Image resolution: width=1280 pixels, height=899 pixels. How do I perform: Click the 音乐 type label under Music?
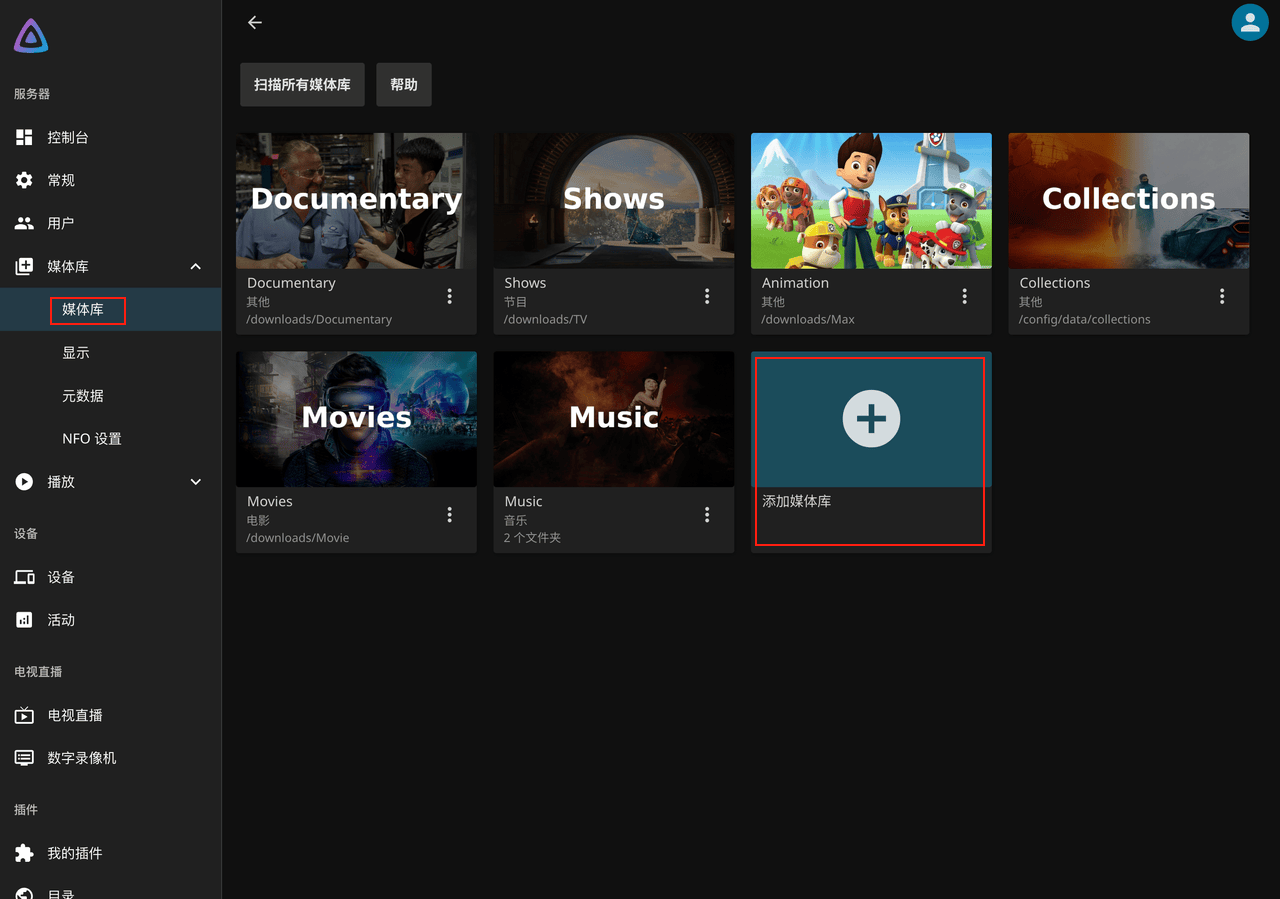coord(515,520)
